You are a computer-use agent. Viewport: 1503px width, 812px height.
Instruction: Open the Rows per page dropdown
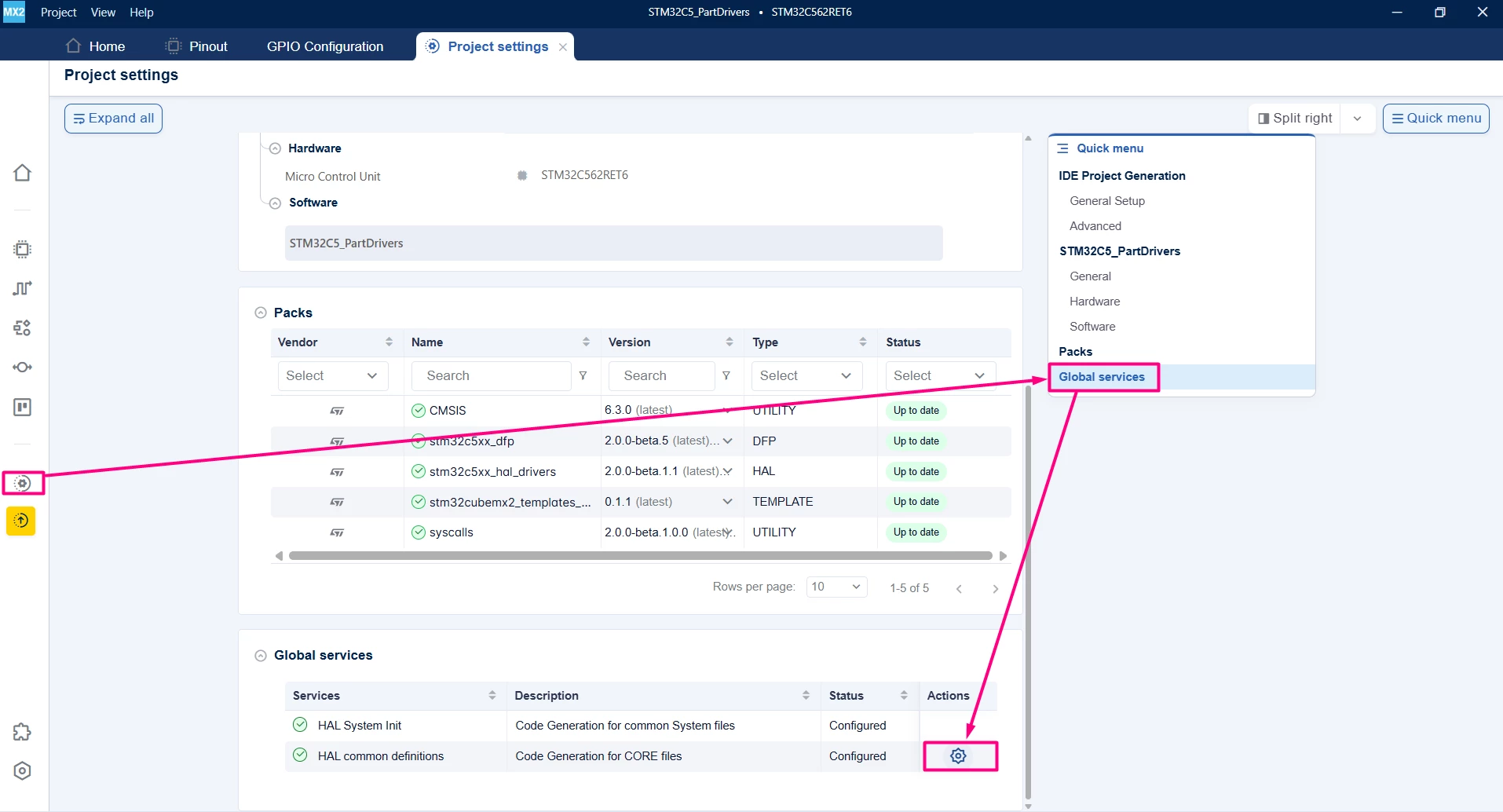[x=836, y=587]
